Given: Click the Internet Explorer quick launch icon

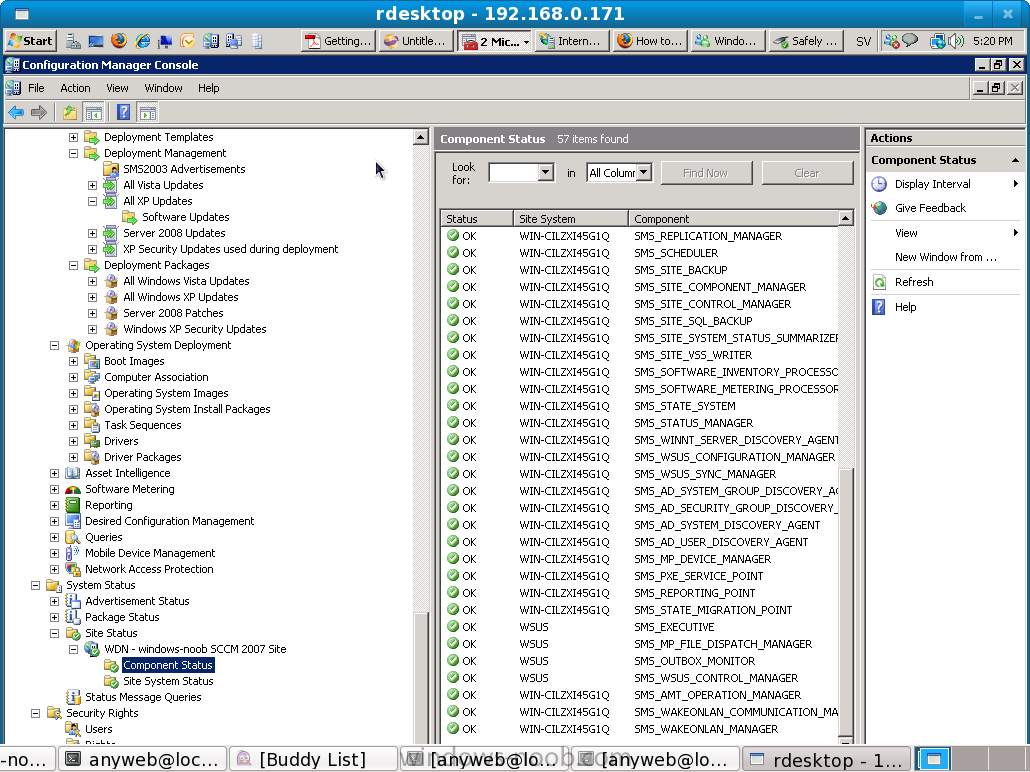Looking at the screenshot, I should click(142, 41).
